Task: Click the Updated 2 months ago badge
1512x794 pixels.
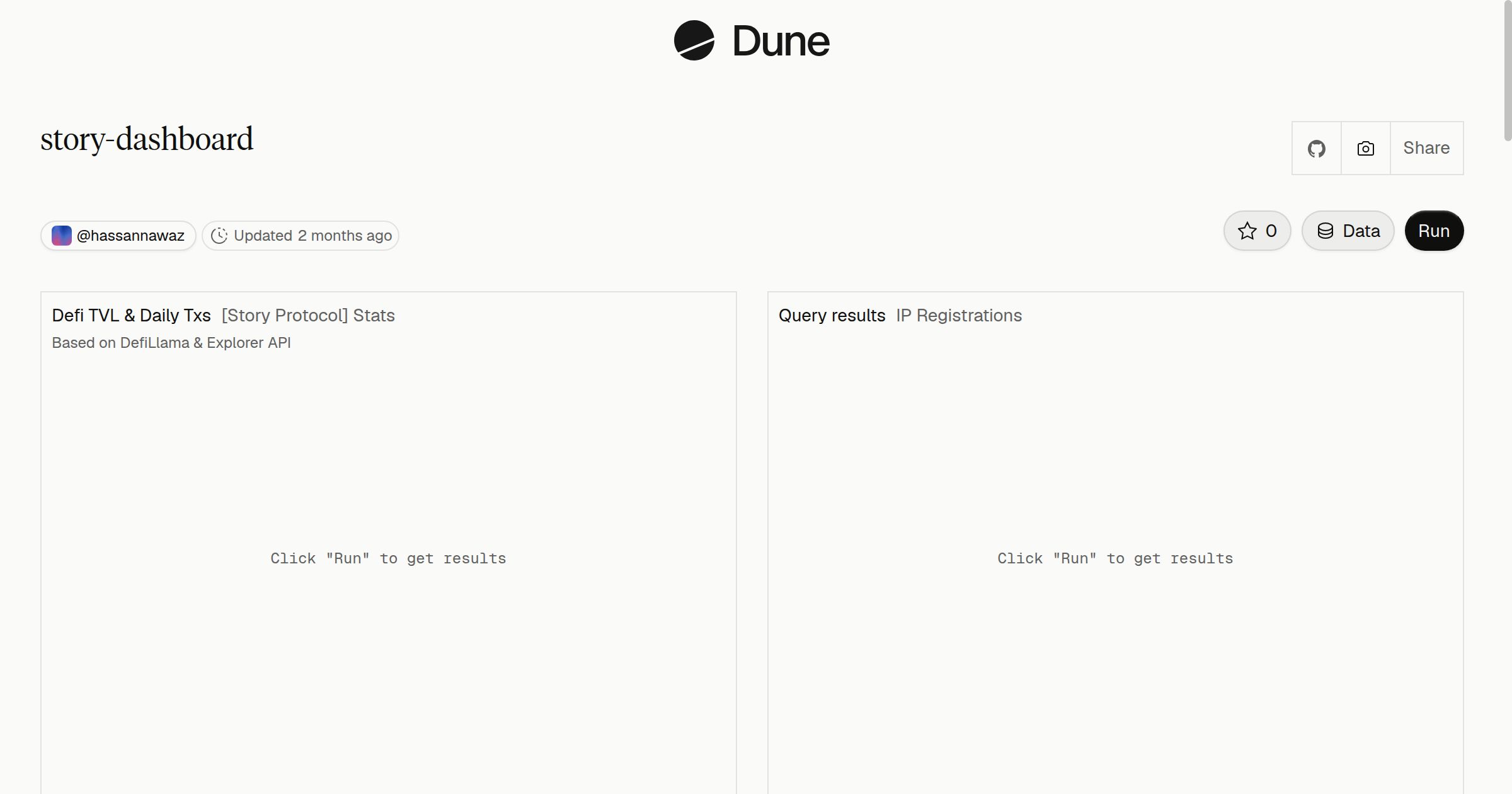Action: pyautogui.click(x=301, y=236)
